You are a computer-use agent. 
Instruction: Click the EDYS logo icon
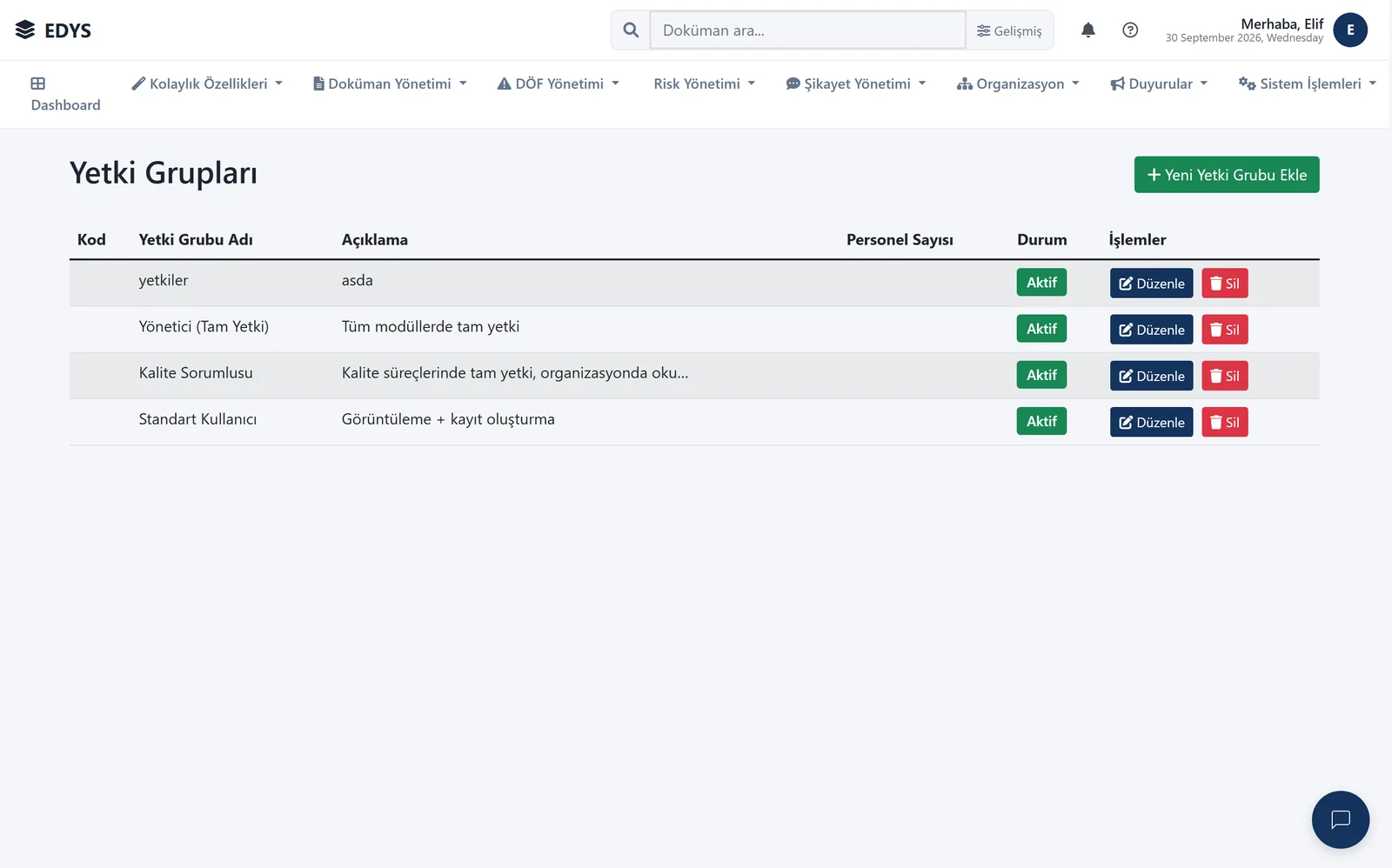[25, 30]
